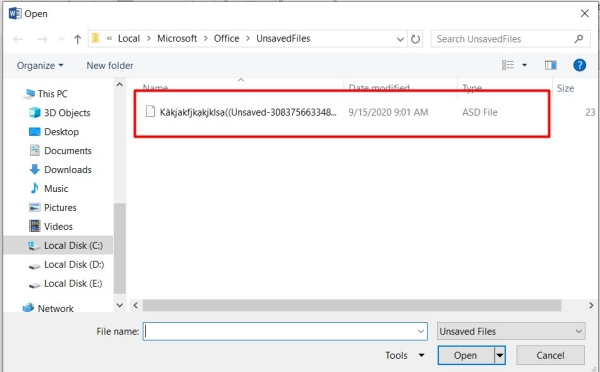
Task: Select Local Disk (C:)
Action: click(58, 245)
